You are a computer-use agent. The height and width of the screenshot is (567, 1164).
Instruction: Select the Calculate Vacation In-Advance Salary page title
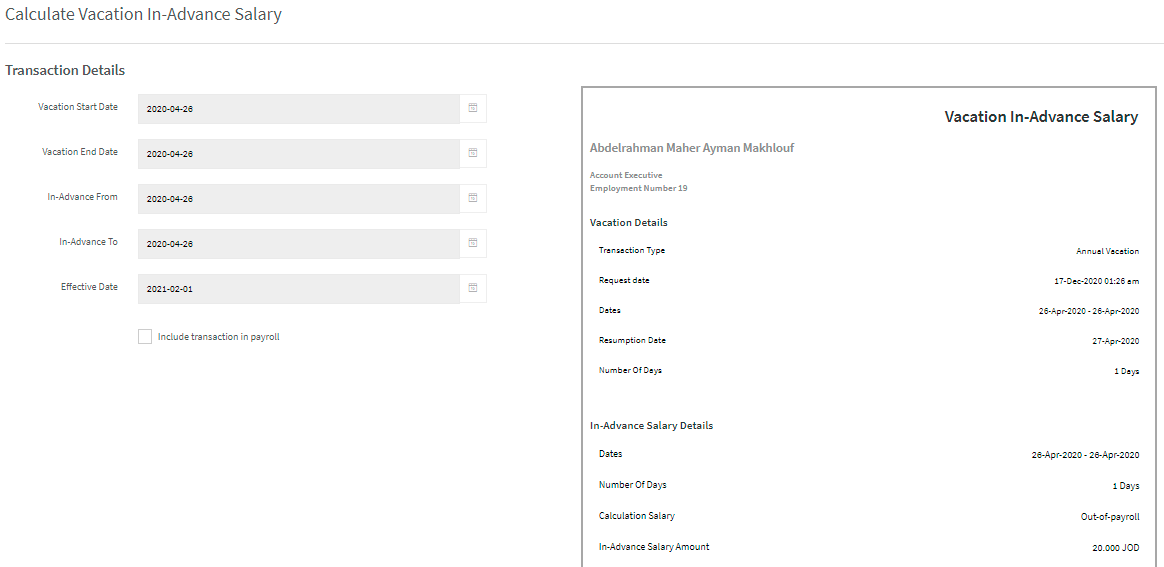click(x=143, y=14)
